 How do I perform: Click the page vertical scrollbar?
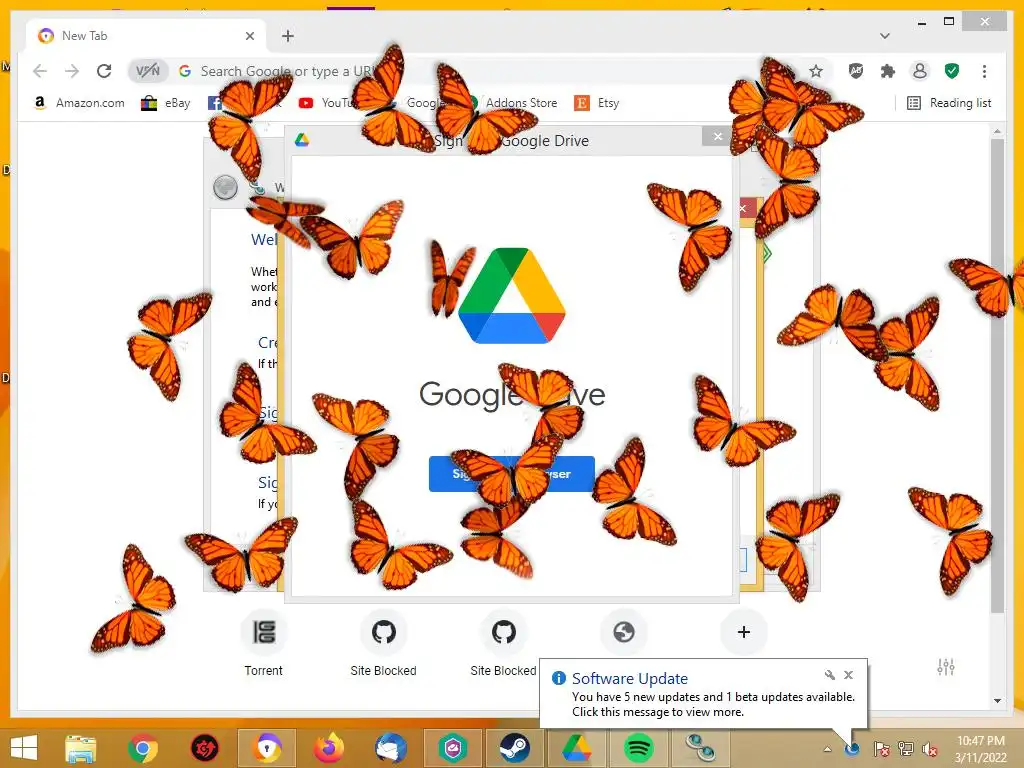click(x=997, y=376)
